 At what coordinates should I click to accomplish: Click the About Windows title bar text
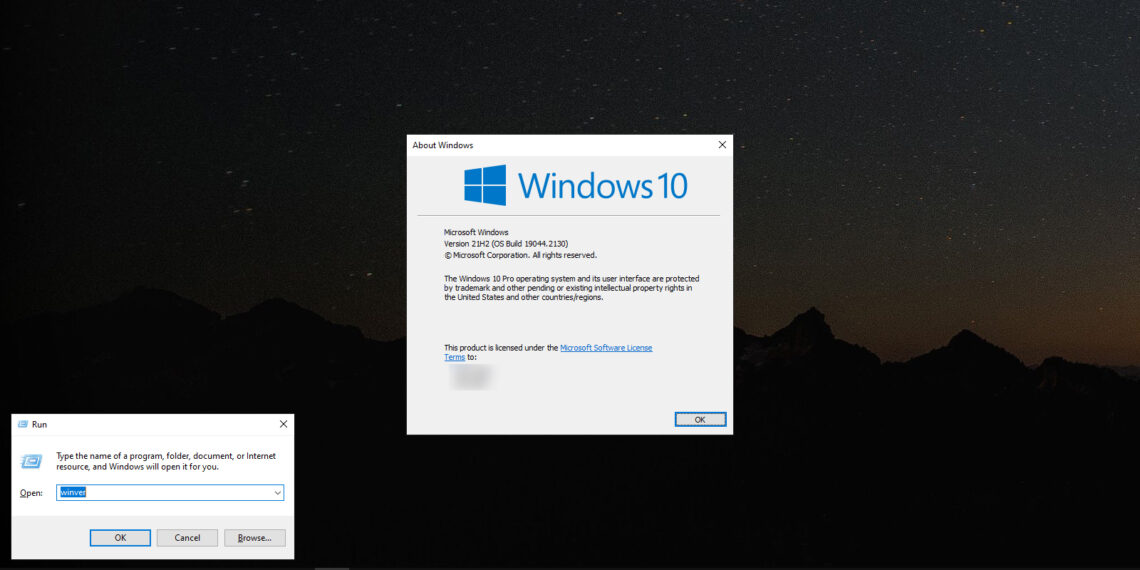(443, 145)
